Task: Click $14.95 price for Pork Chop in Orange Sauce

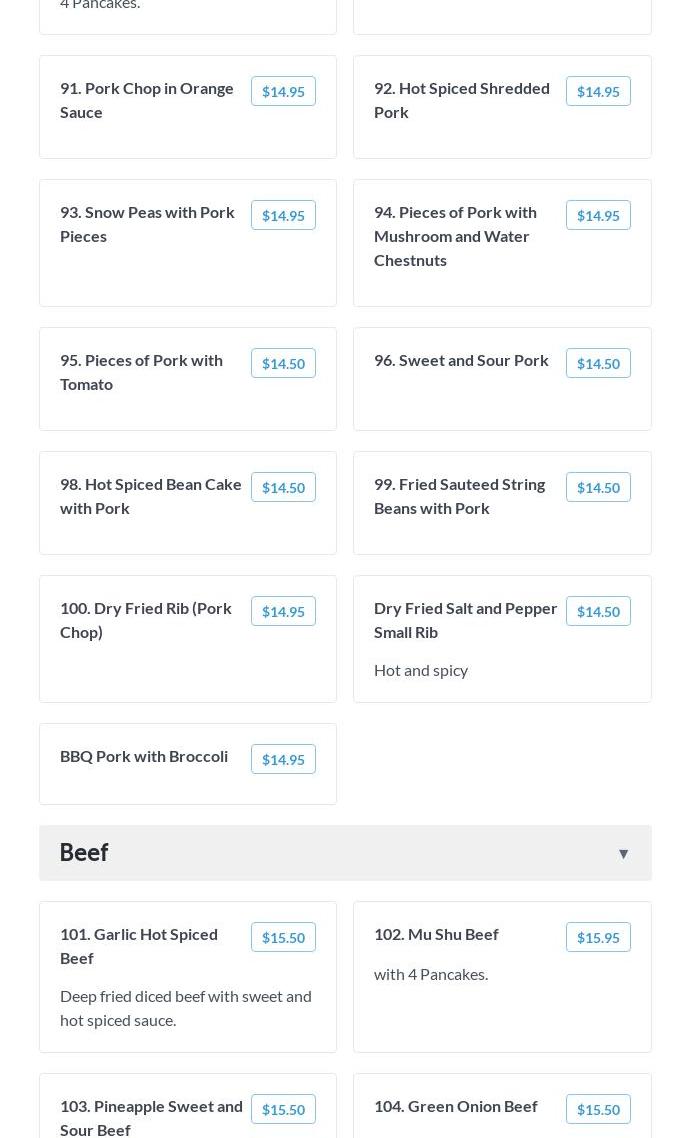Action: pos(283,91)
